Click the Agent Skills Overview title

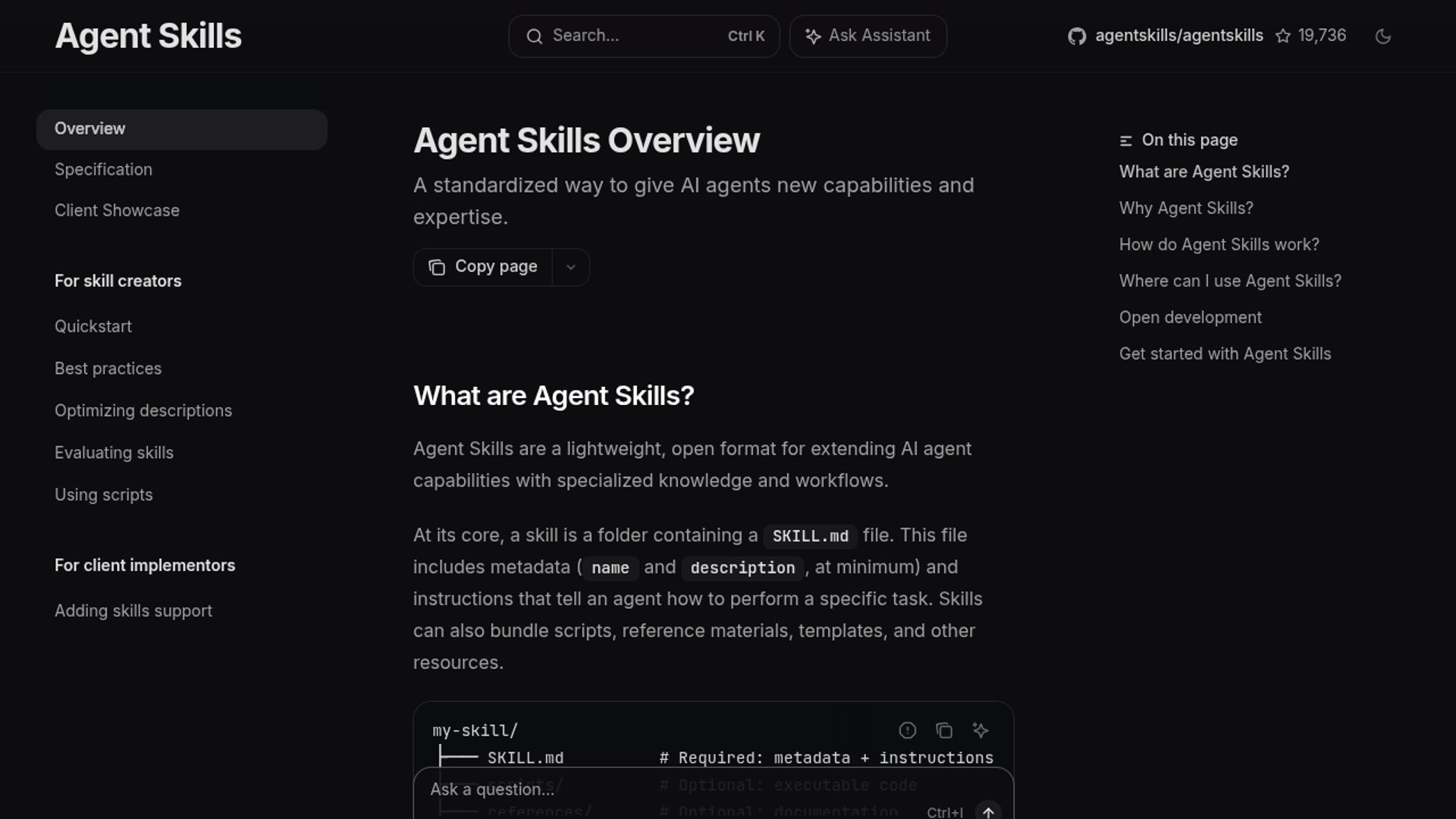(x=586, y=140)
